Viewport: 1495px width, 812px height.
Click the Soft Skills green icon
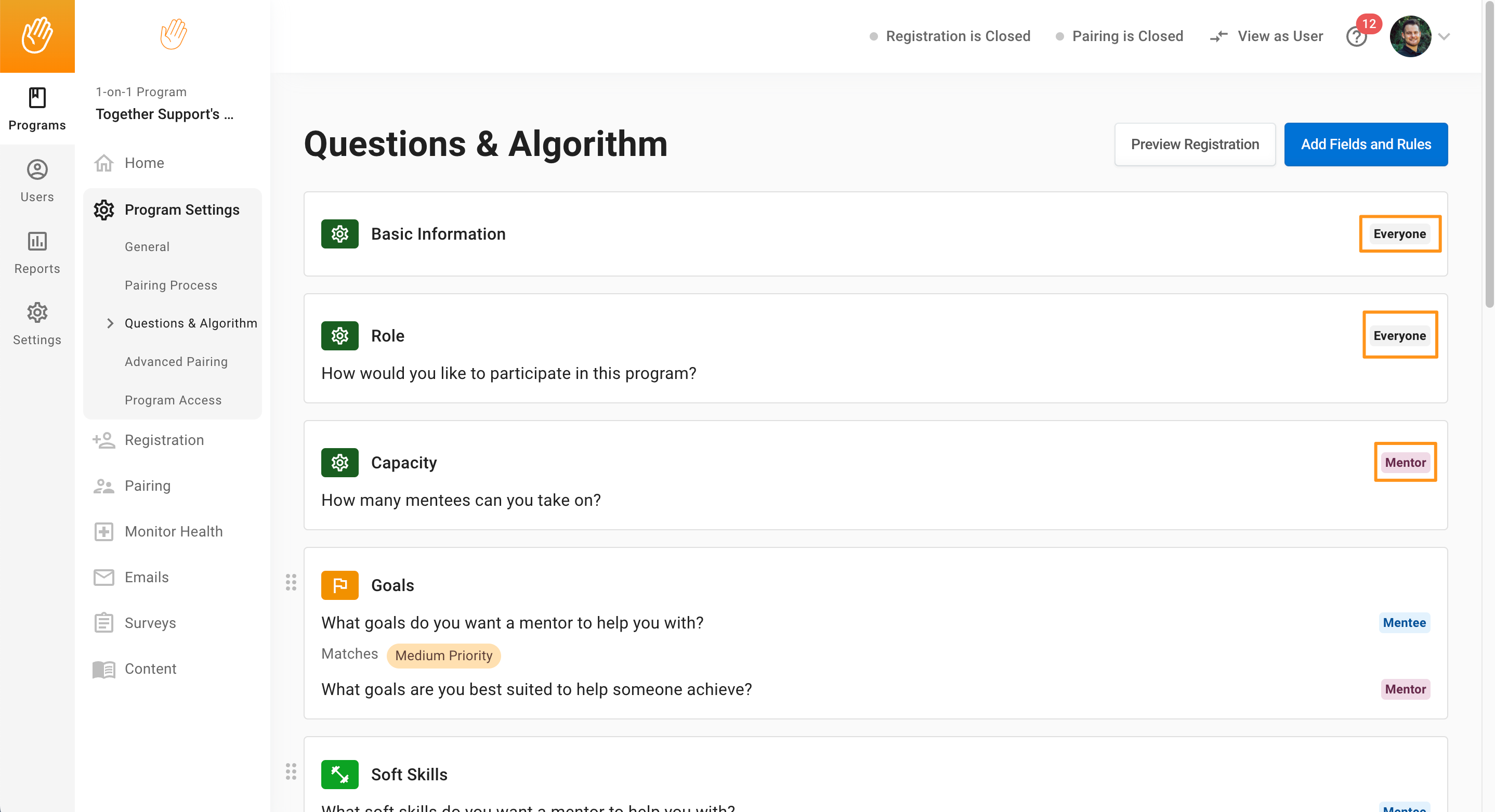[x=339, y=774]
